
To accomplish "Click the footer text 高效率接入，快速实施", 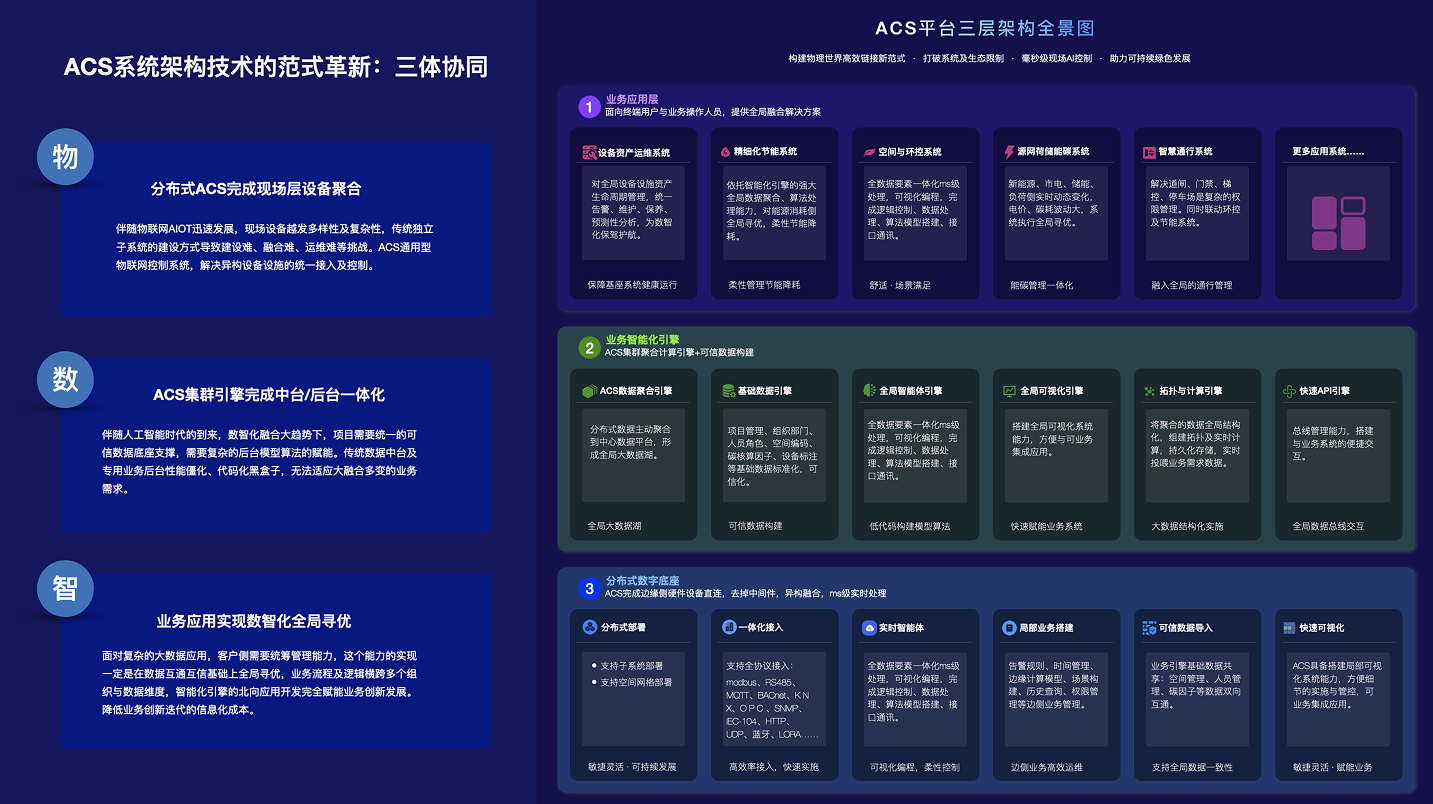I will pyautogui.click(x=773, y=767).
